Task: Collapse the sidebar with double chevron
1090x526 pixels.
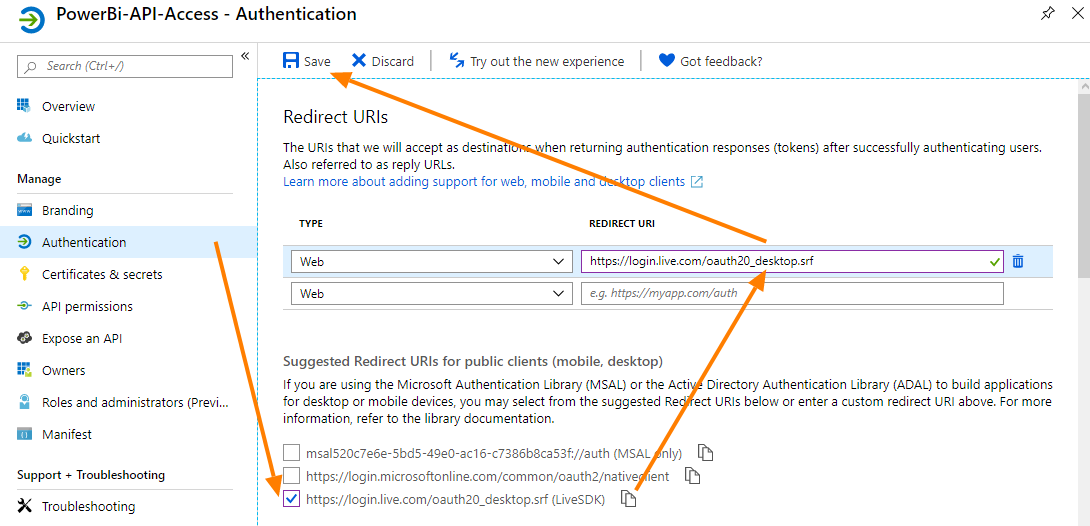Action: pyautogui.click(x=245, y=56)
